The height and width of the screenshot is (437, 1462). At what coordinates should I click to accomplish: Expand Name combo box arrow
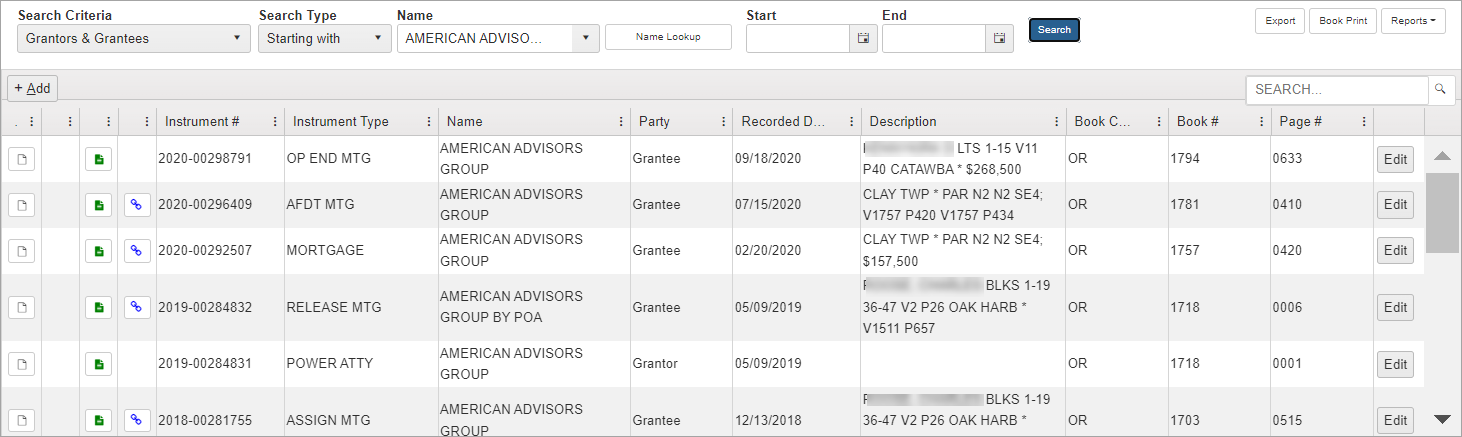[585, 39]
